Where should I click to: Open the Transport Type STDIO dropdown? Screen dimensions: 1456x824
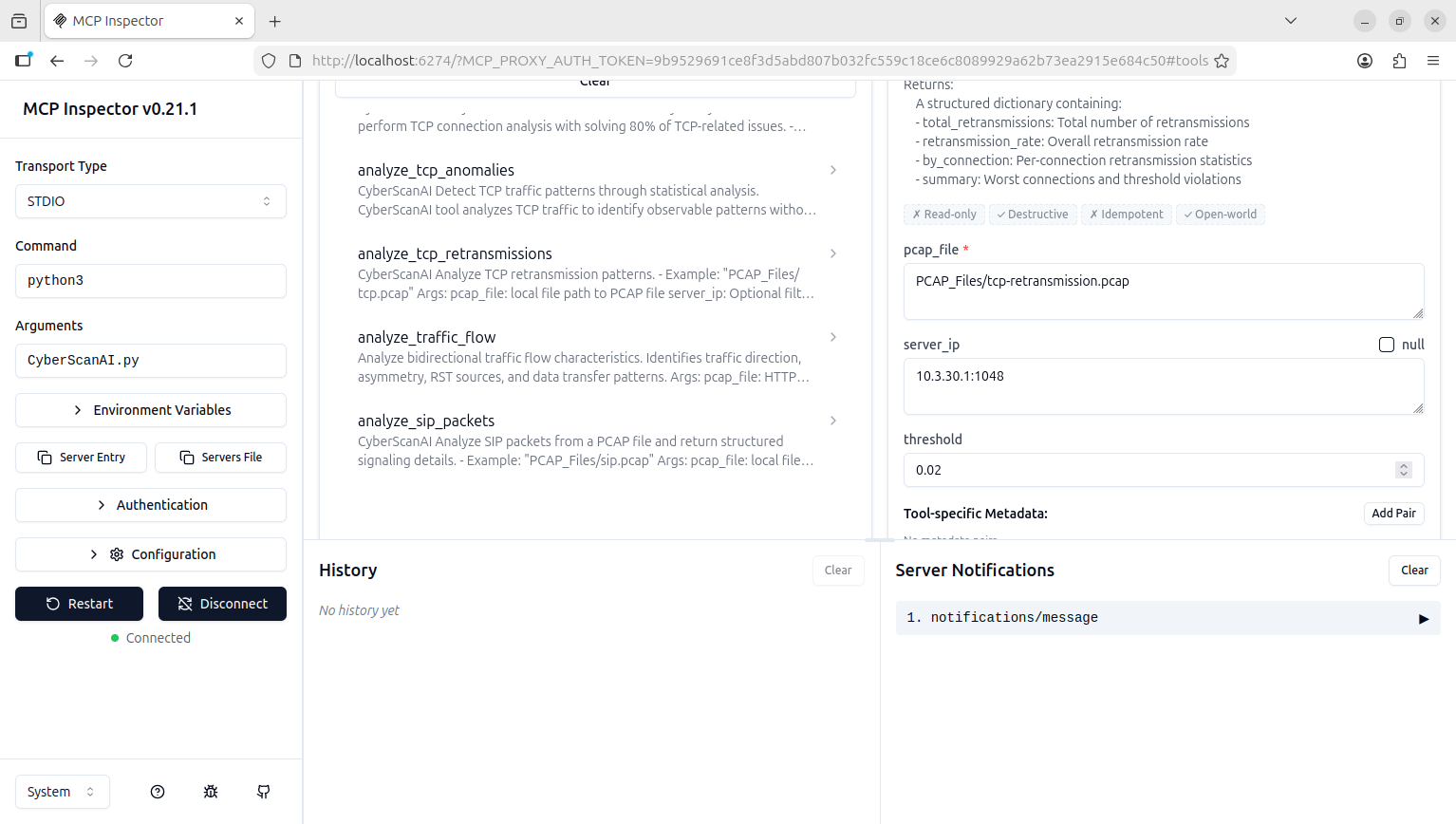(x=151, y=201)
